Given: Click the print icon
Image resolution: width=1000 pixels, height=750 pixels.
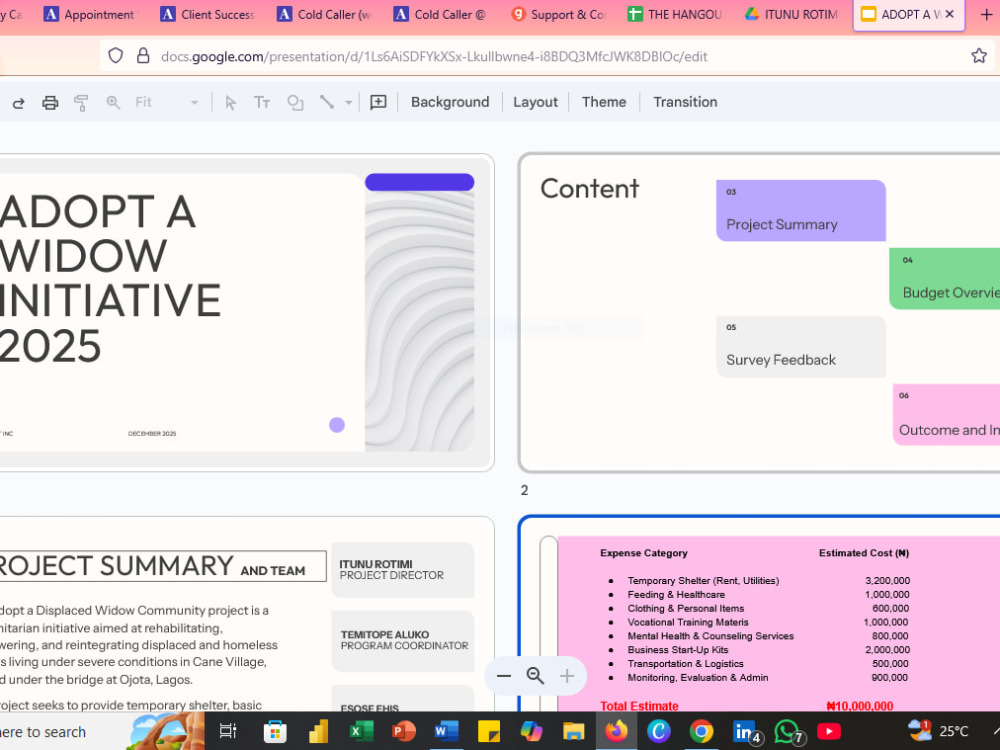Looking at the screenshot, I should (50, 103).
